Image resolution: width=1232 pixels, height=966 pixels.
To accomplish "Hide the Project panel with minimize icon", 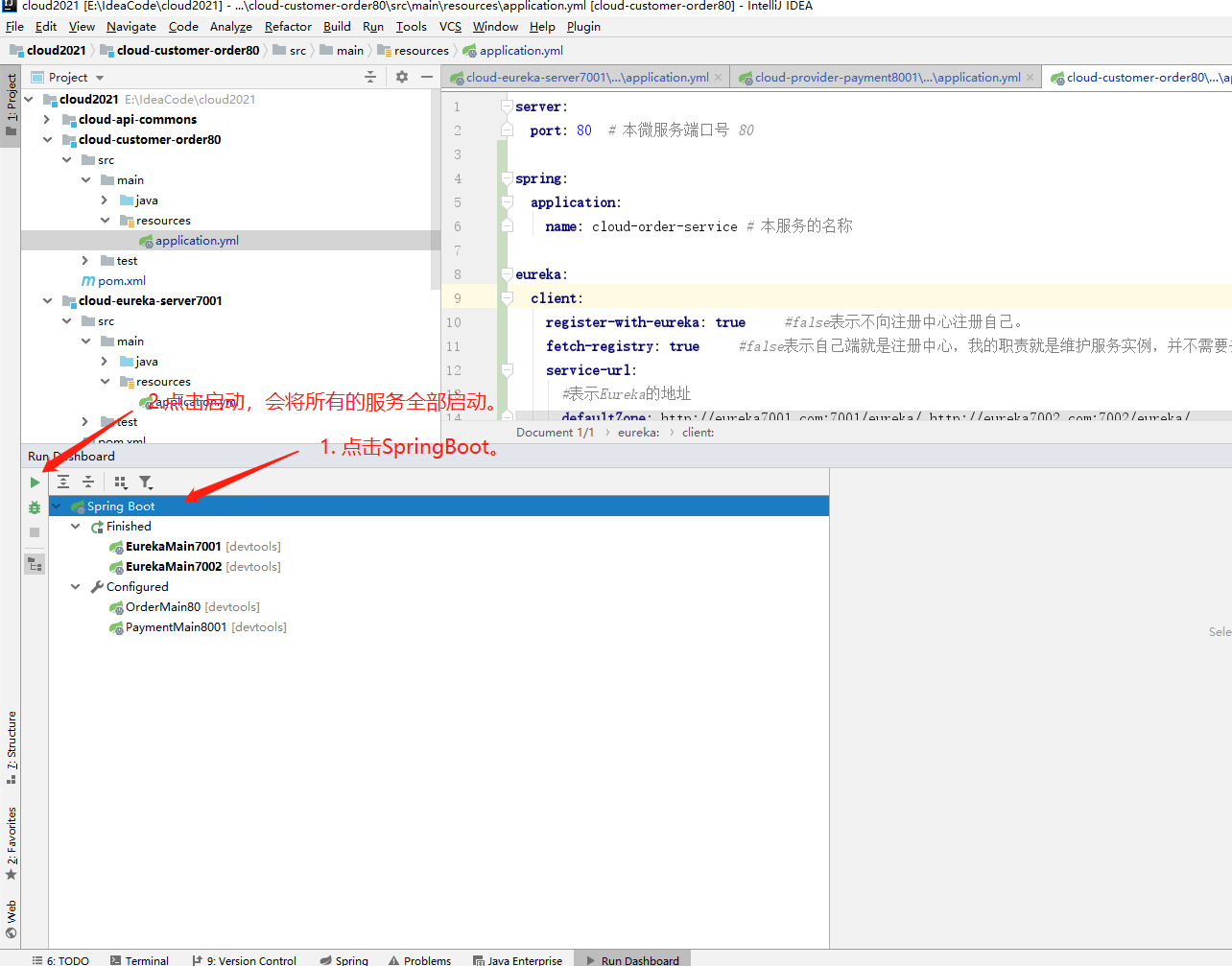I will [x=427, y=77].
